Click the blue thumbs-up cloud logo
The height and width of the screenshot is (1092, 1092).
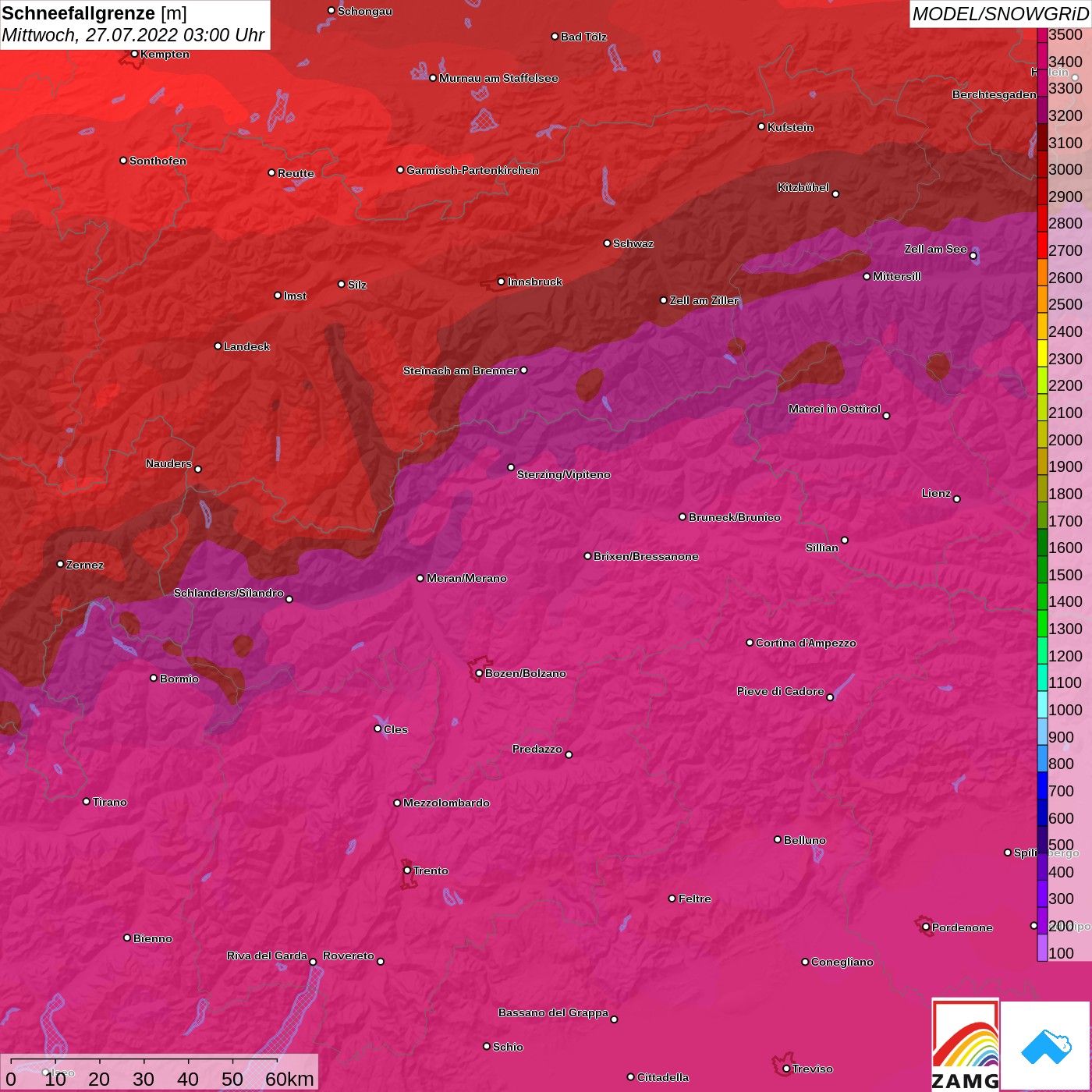tap(1046, 1046)
